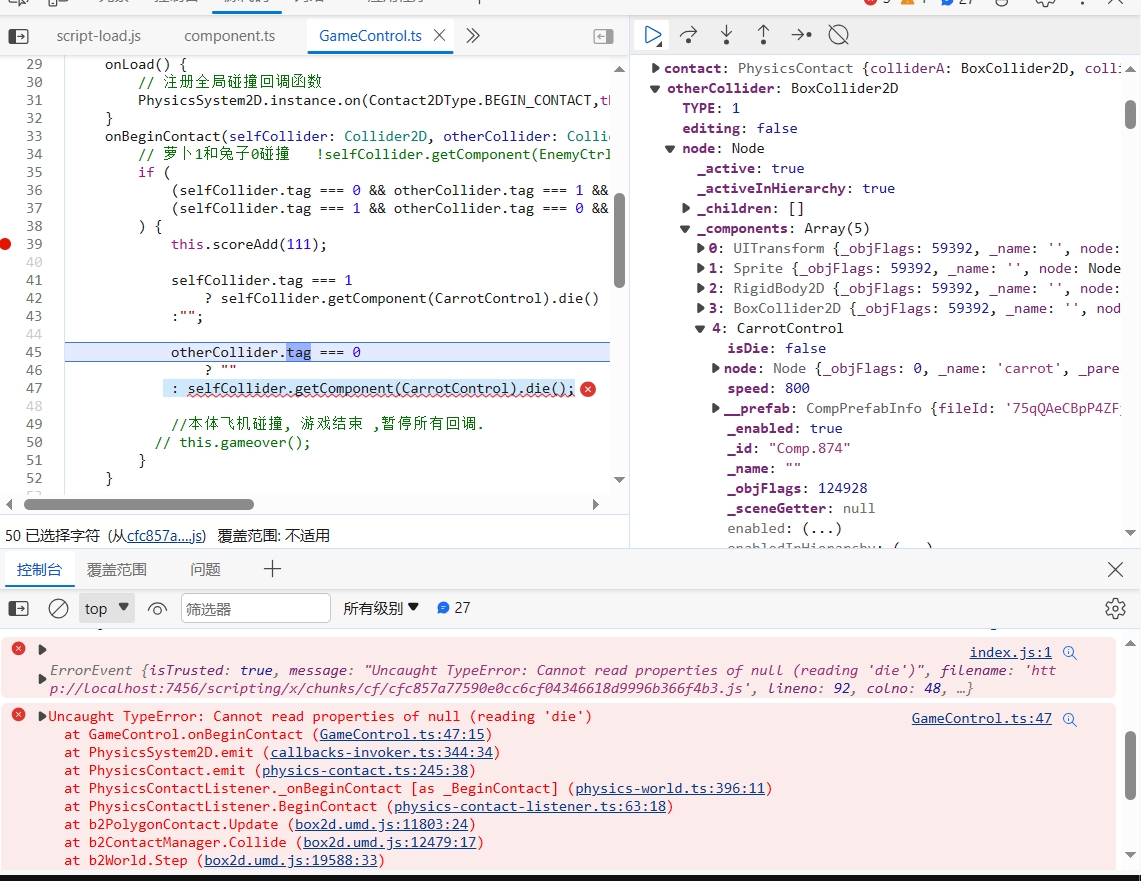The height and width of the screenshot is (881, 1141).
Task: Deactivate breakpoints icon
Action: (839, 35)
